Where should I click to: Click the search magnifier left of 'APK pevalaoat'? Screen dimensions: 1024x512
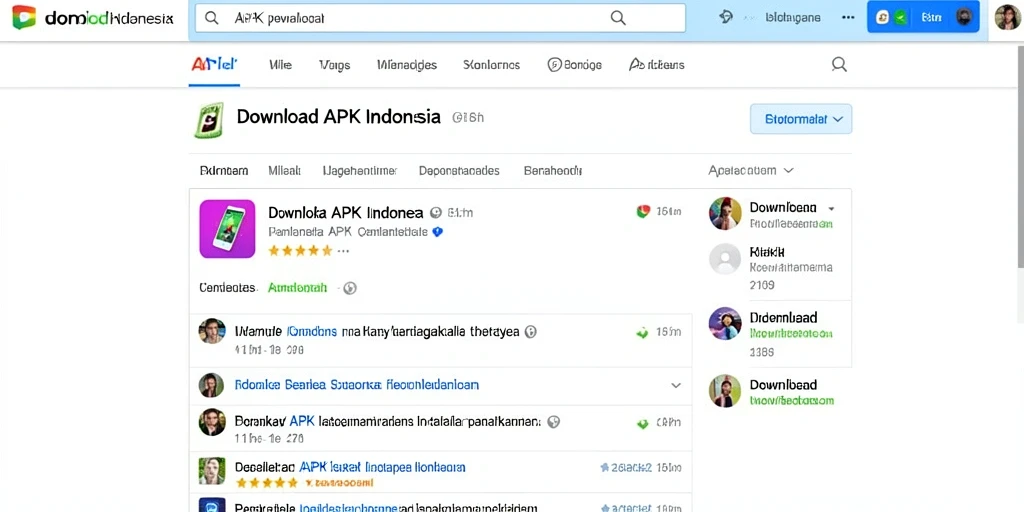tap(212, 18)
